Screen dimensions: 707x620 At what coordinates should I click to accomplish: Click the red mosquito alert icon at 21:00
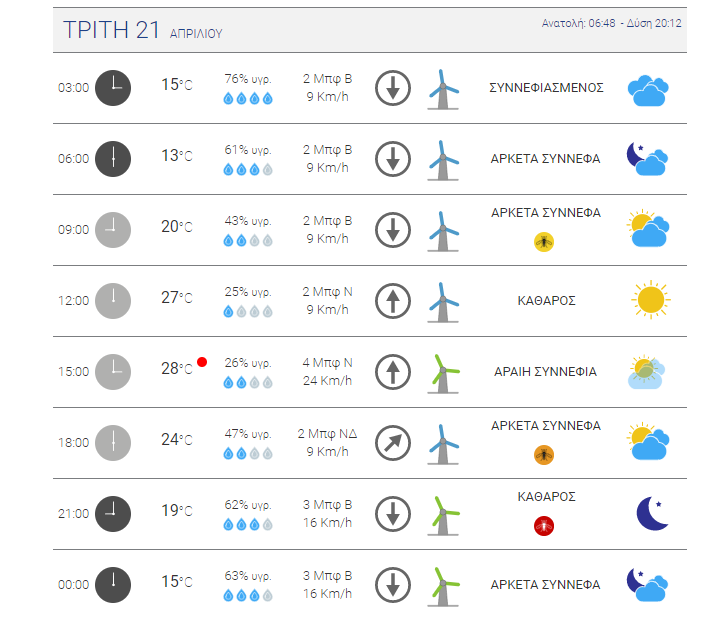pos(544,526)
